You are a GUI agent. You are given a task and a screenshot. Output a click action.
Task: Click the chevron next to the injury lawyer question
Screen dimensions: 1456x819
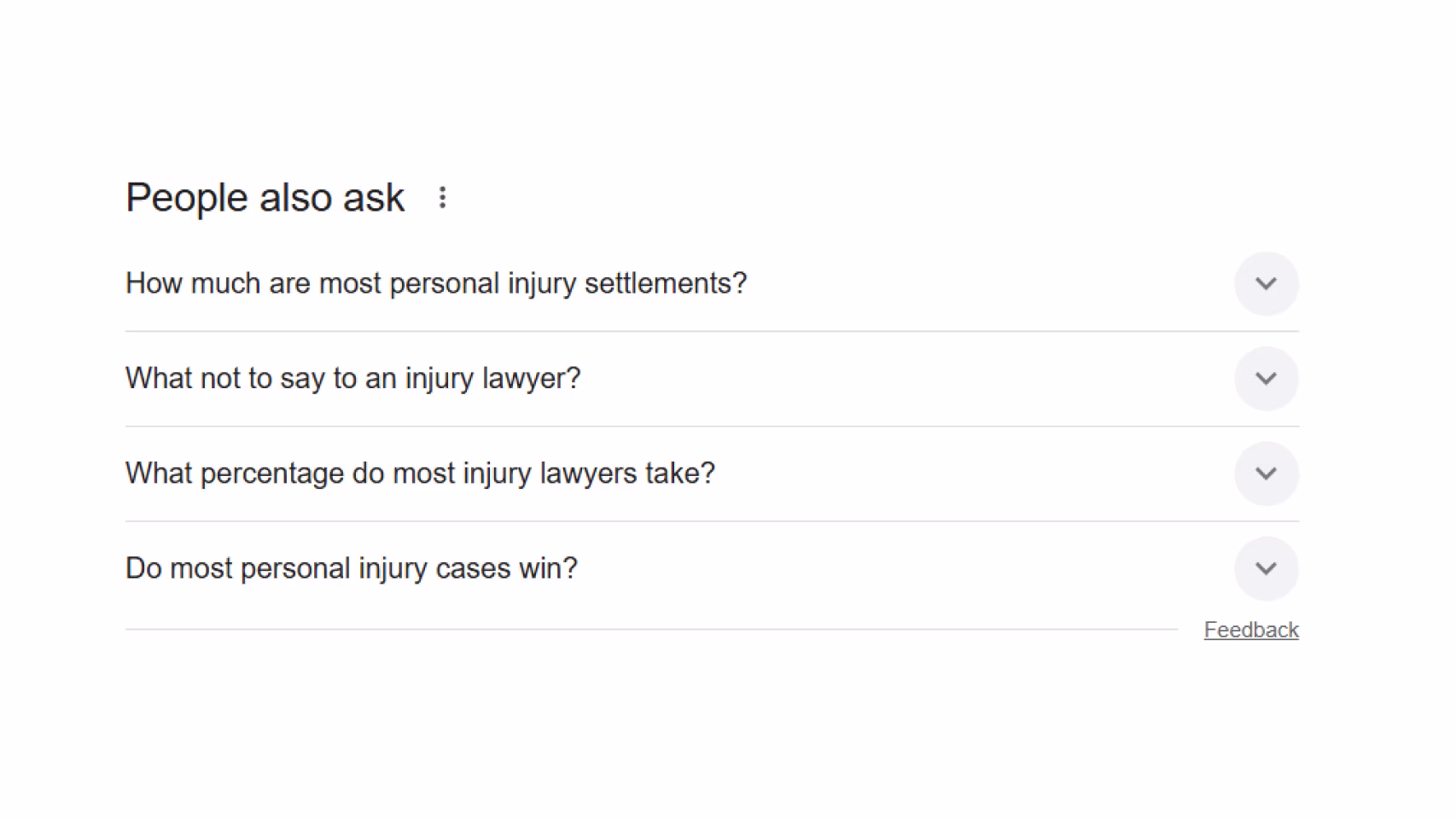coord(1267,378)
